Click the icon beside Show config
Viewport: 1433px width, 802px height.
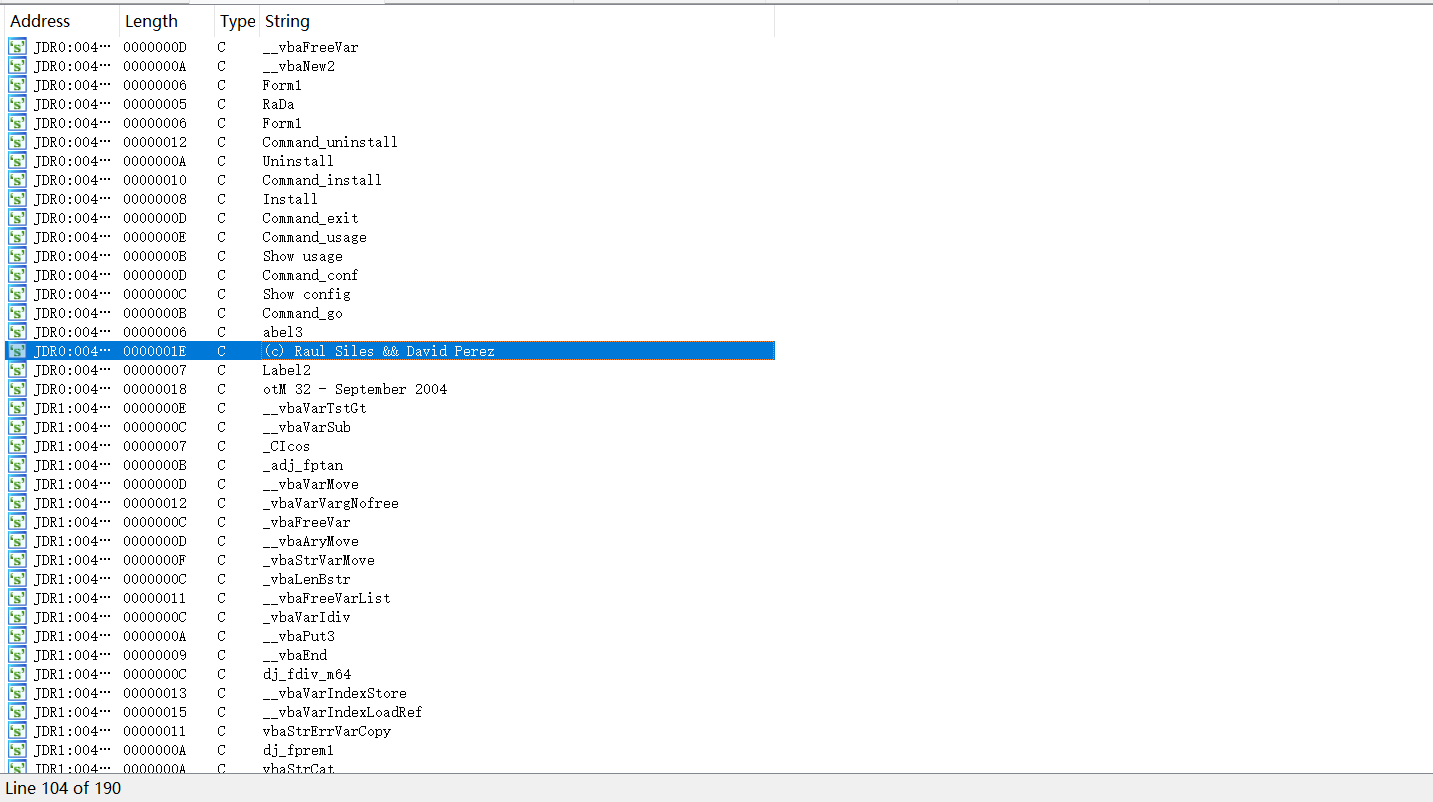(17, 294)
